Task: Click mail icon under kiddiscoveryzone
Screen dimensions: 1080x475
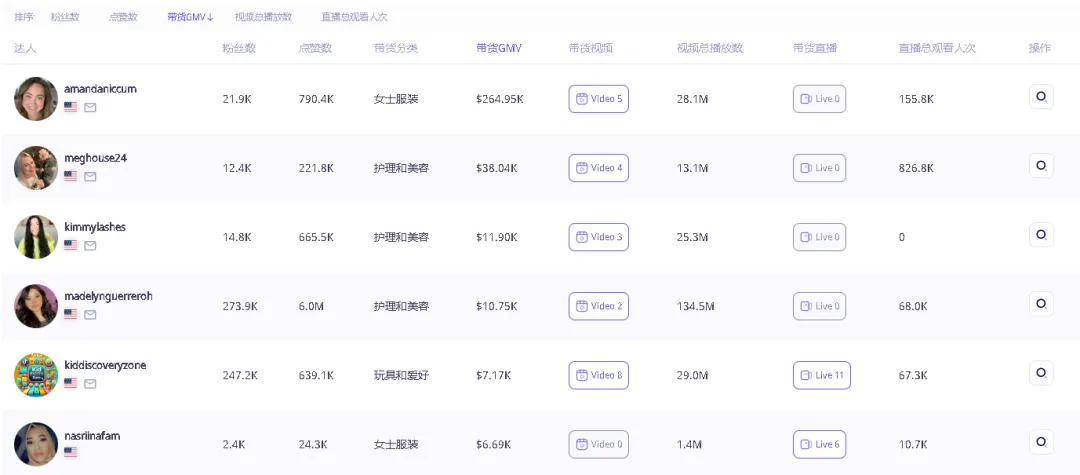Action: click(x=90, y=383)
